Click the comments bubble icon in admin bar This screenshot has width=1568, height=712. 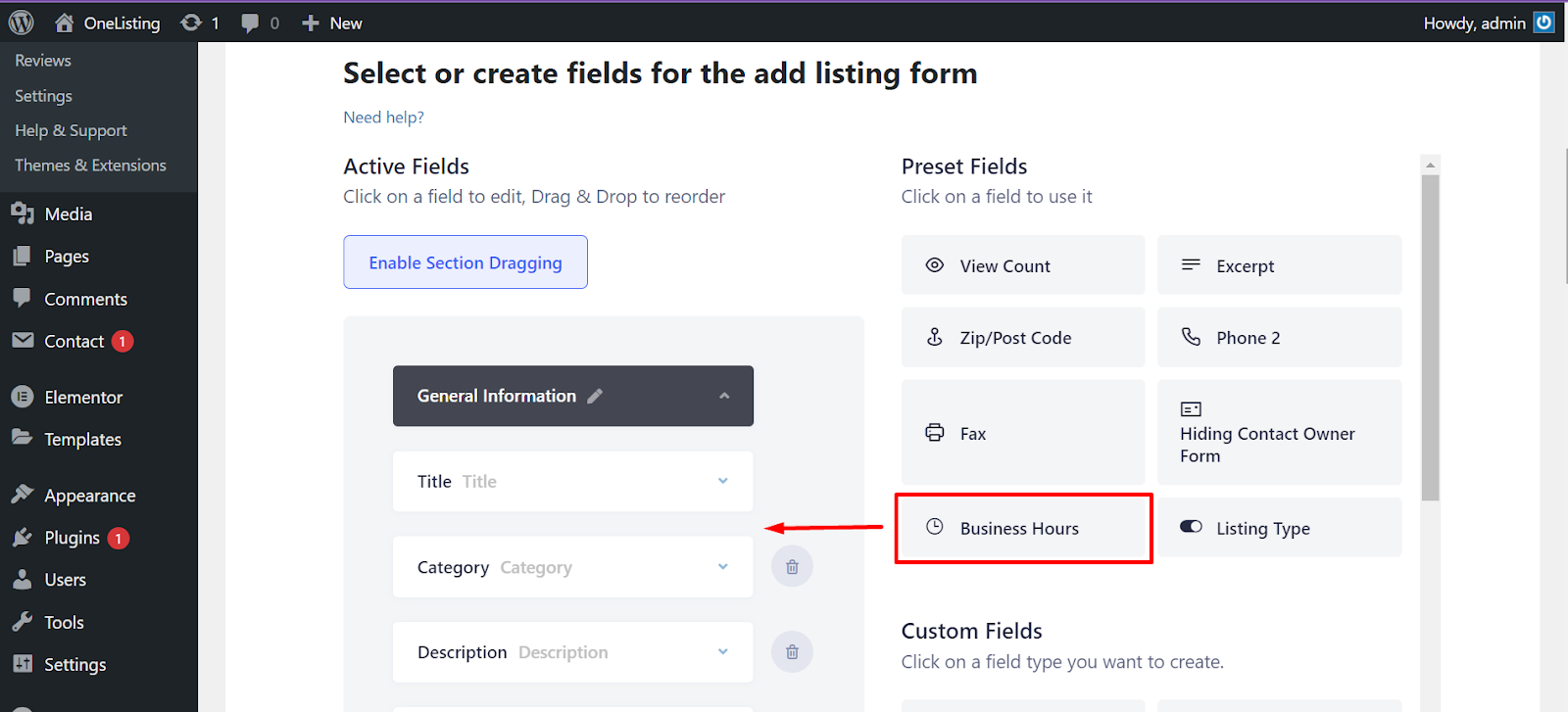coord(250,24)
